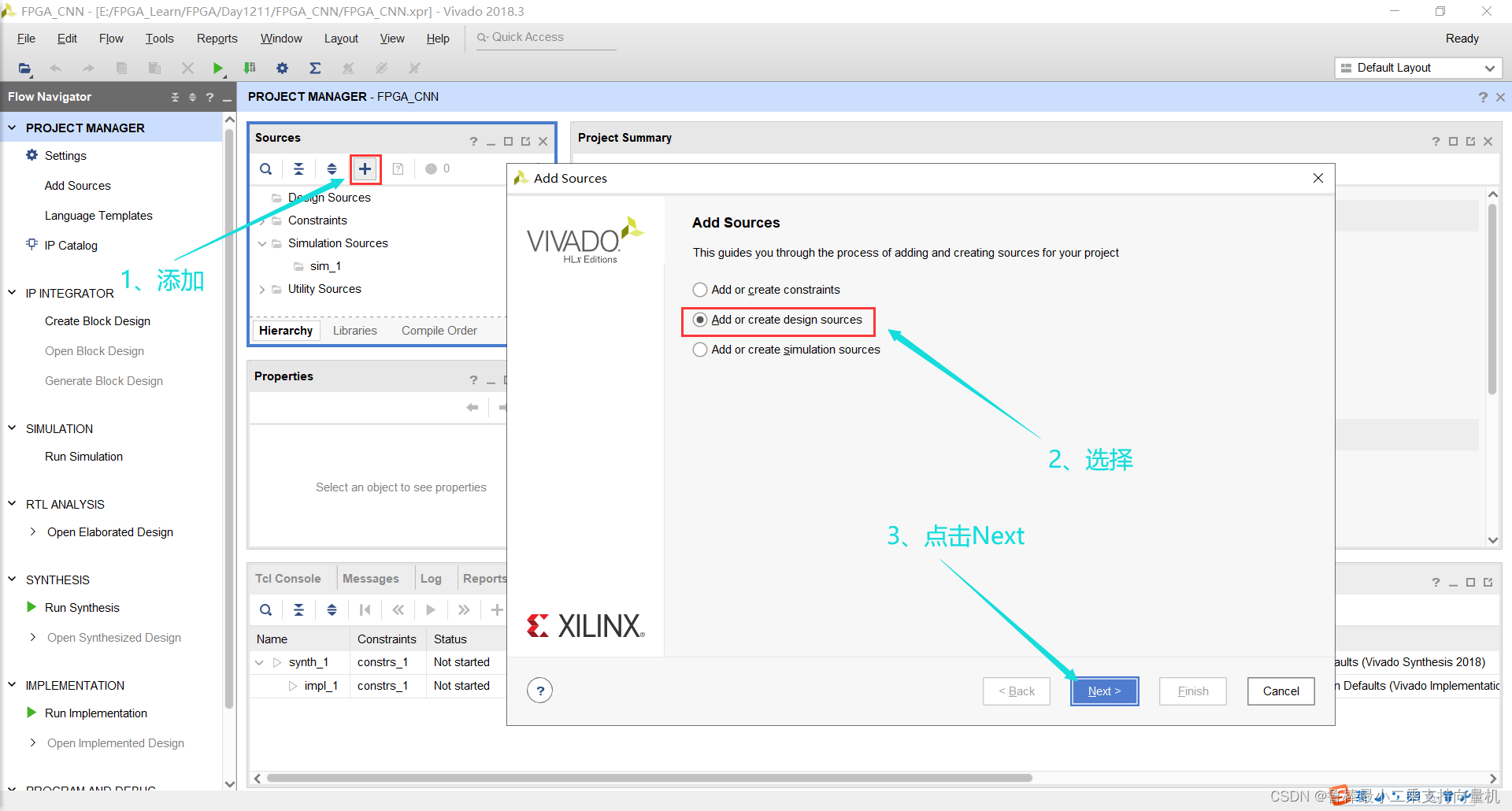
Task: Search in the Design Runs panel
Action: pyautogui.click(x=266, y=609)
